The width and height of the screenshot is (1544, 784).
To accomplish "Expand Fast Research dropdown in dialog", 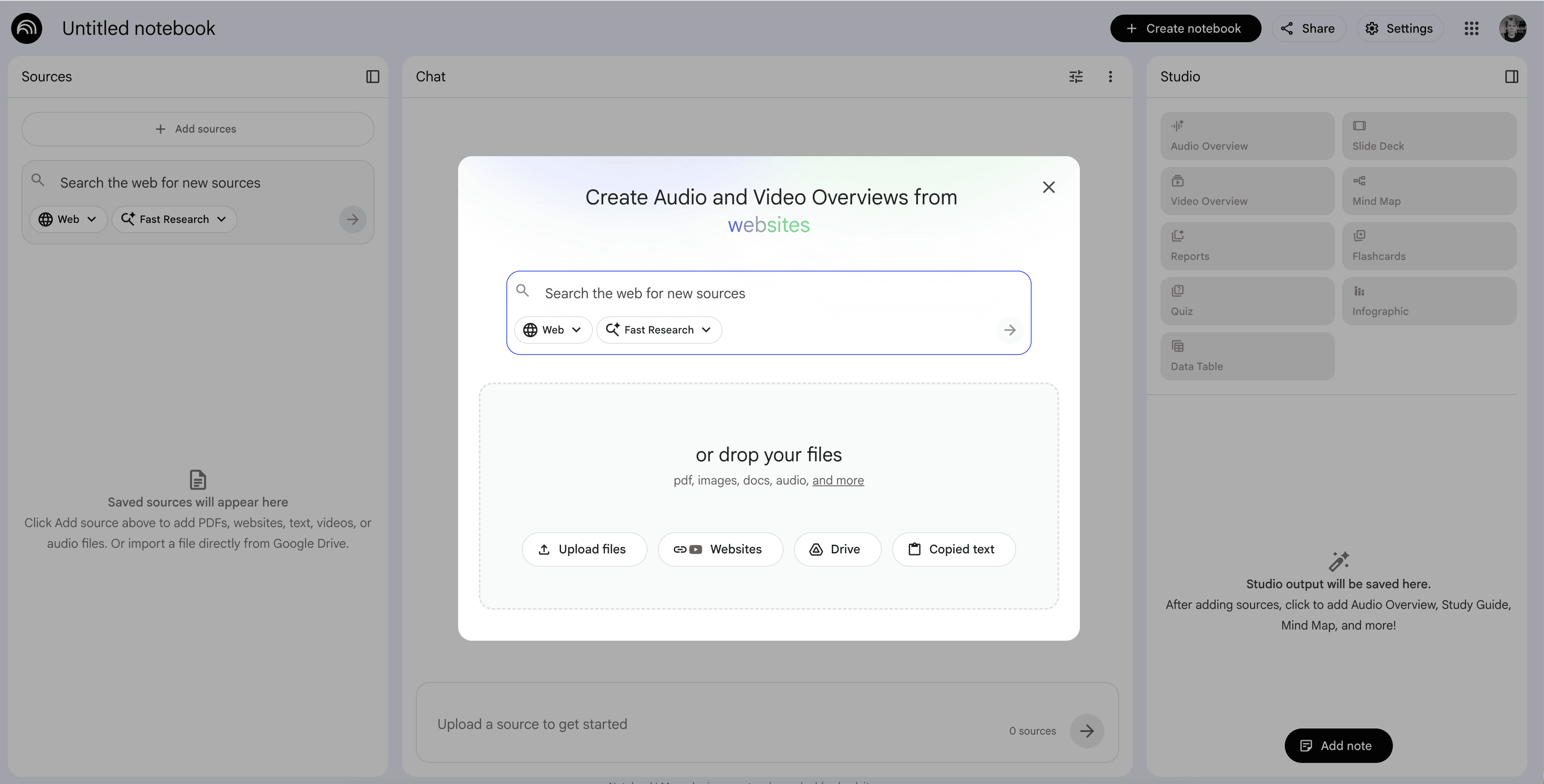I will 659,330.
